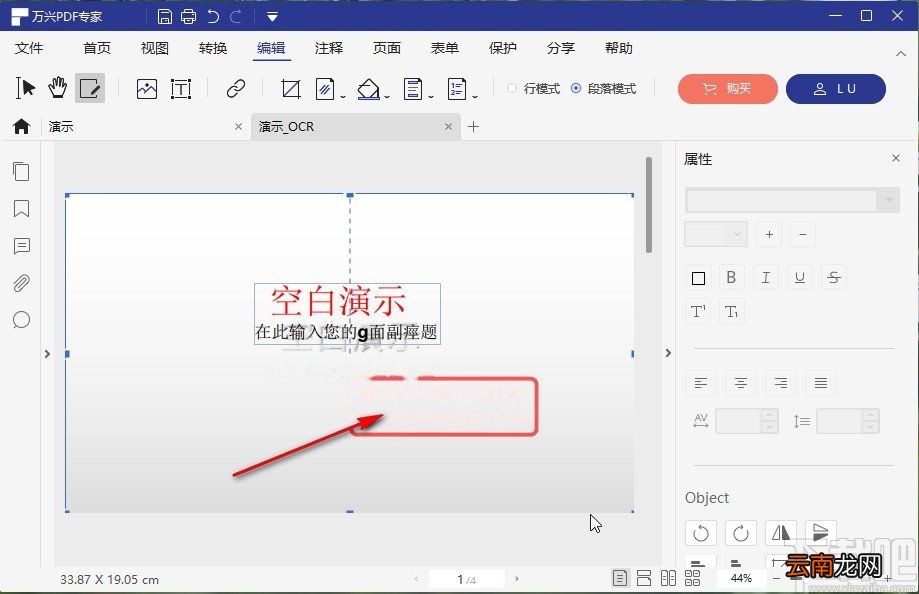This screenshot has width=919, height=594.
Task: Close the 属性 properties panel
Action: point(896,158)
